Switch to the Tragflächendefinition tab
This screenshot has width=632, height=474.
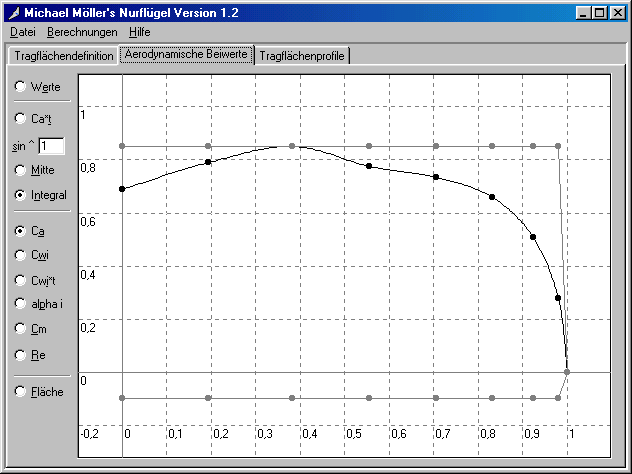(63, 56)
